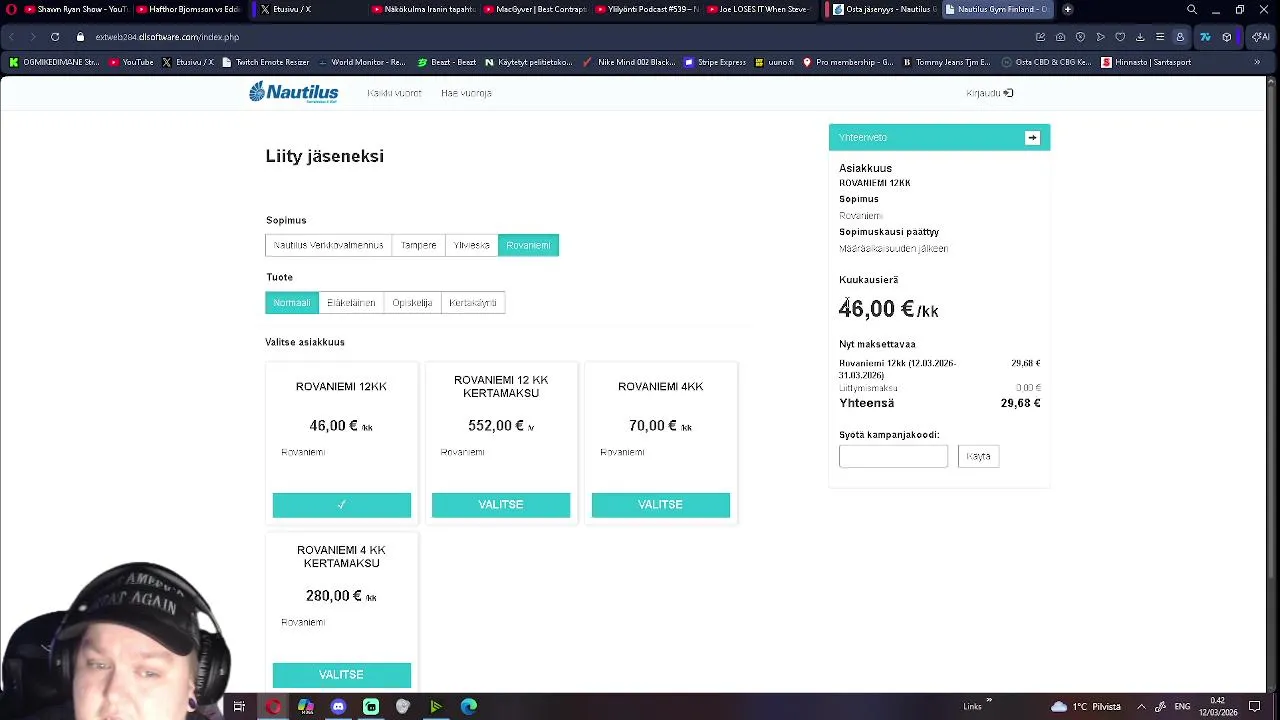The height and width of the screenshot is (720, 1280).
Task: Click the Yhteensä 29,68 € total amount
Action: click(x=1020, y=403)
